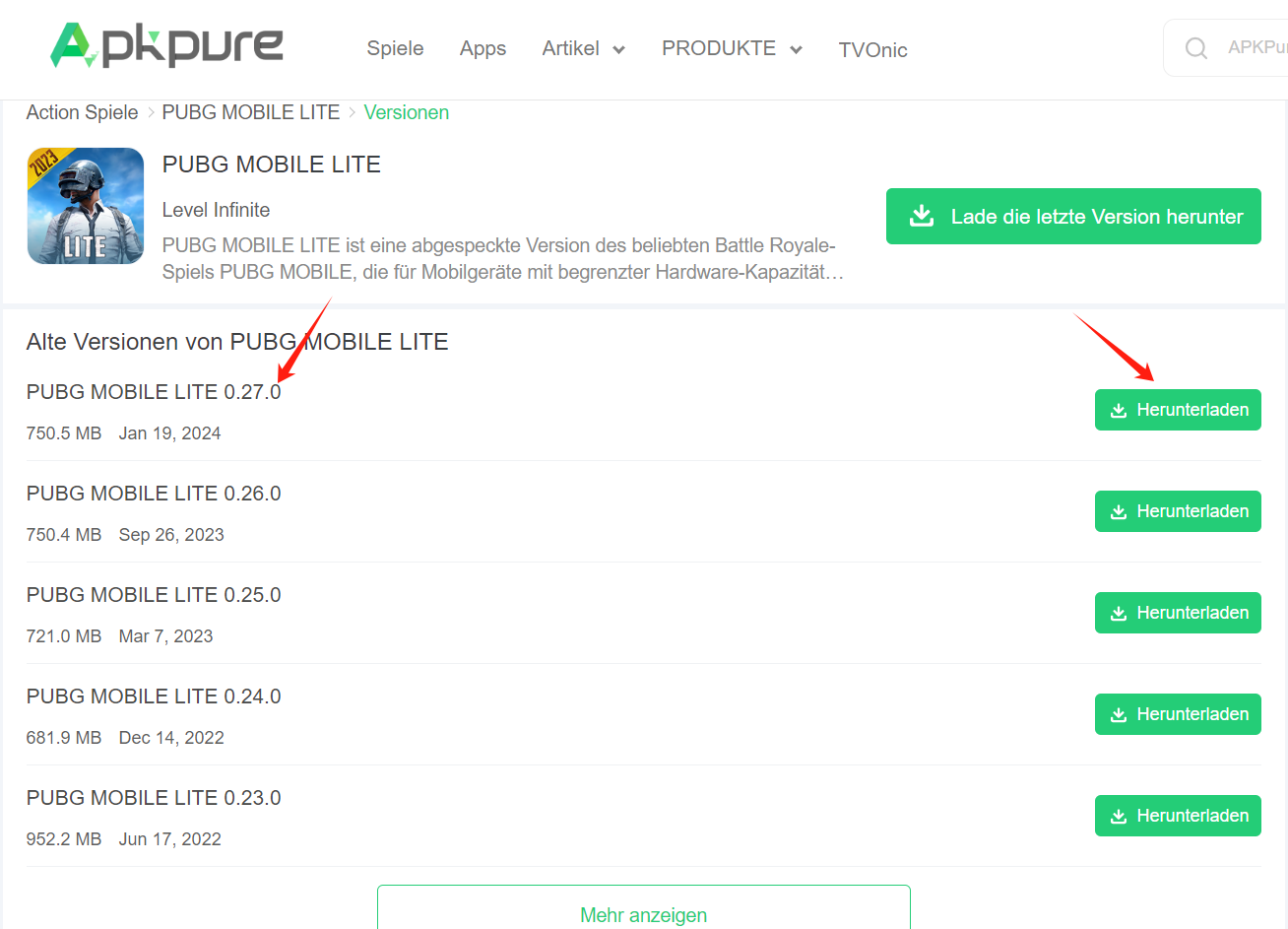Open the Artikel menu
The height and width of the screenshot is (929, 1288).
pos(570,48)
